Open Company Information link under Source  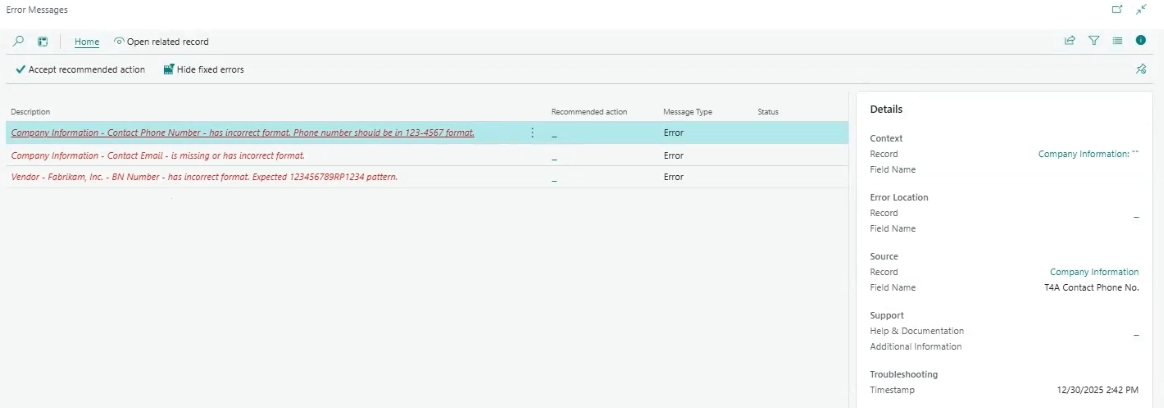coord(1093,272)
